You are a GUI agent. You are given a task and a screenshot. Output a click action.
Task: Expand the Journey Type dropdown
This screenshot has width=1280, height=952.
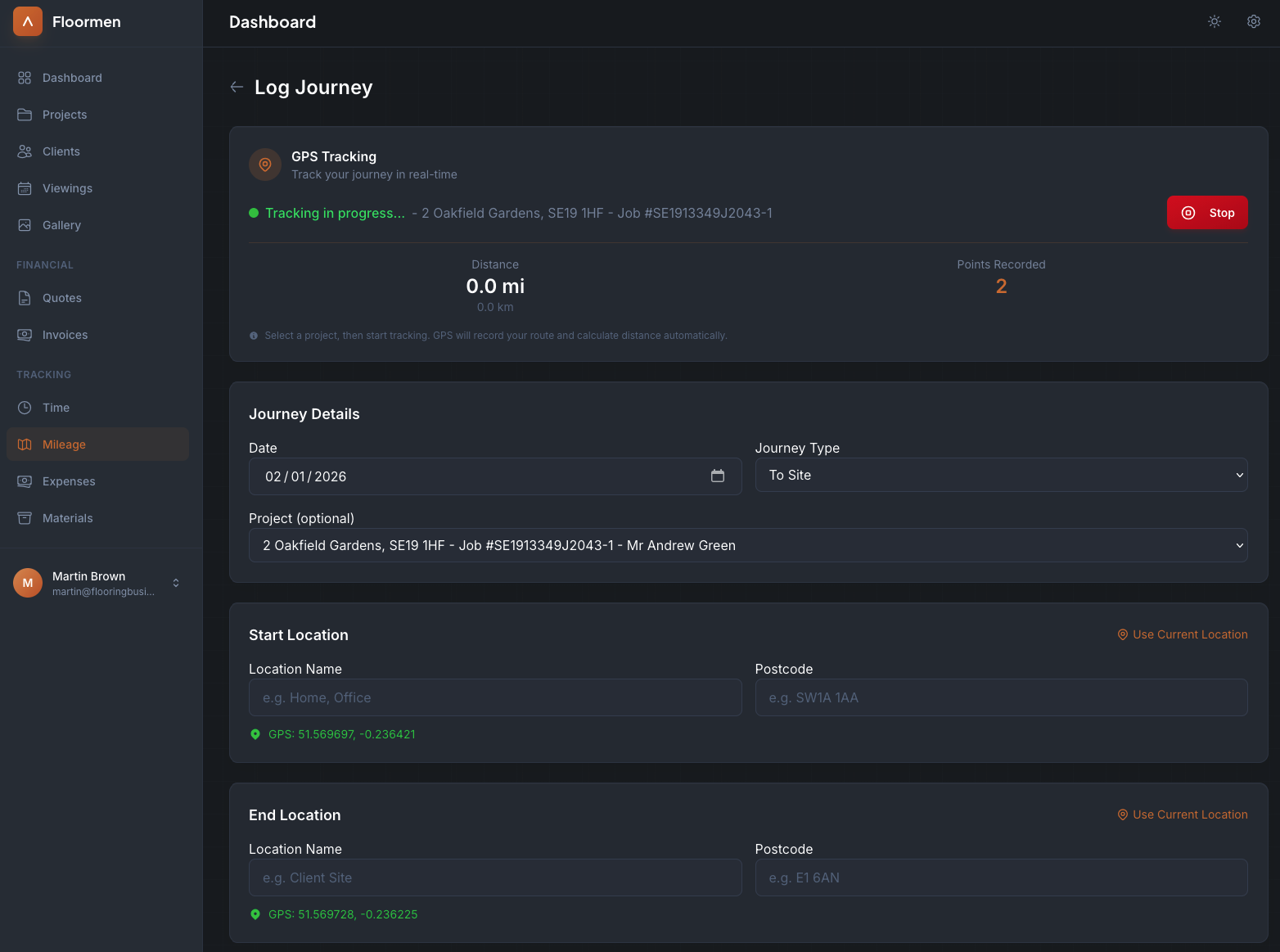pyautogui.click(x=1000, y=475)
